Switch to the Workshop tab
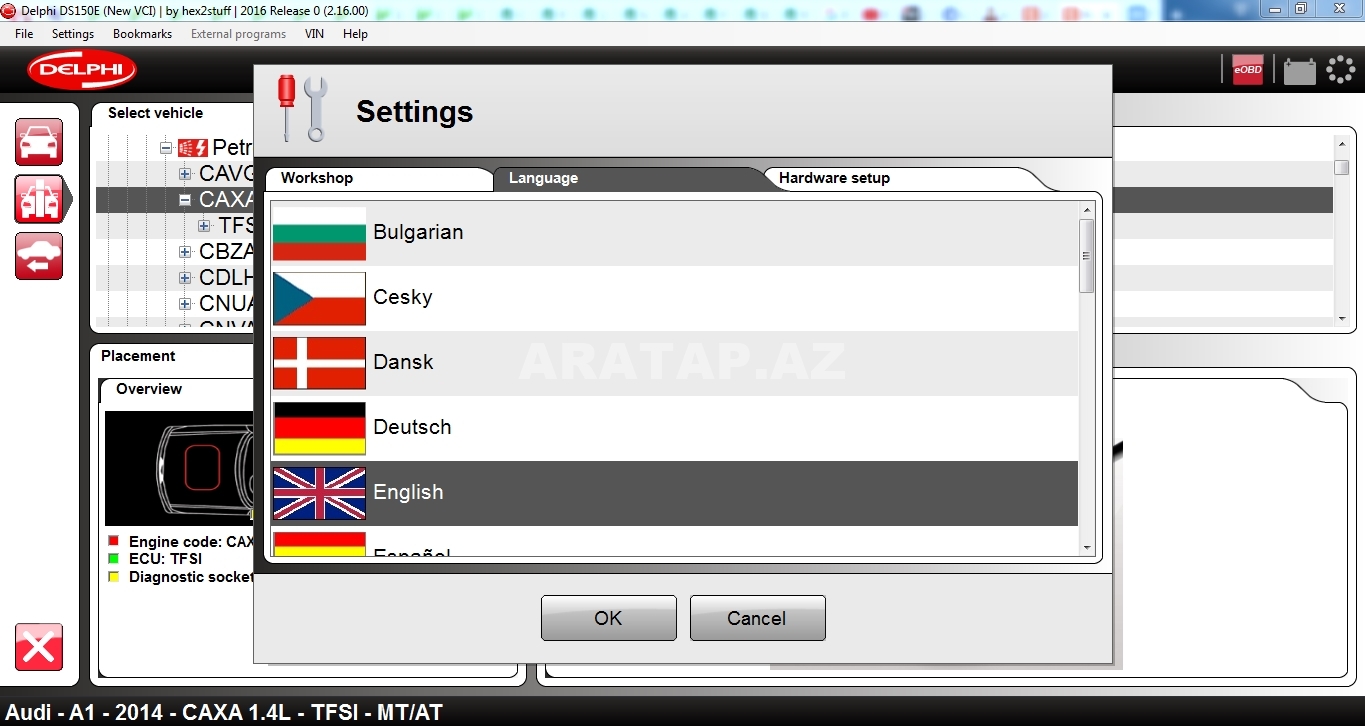Screen dimensions: 1365x726 [x=378, y=178]
